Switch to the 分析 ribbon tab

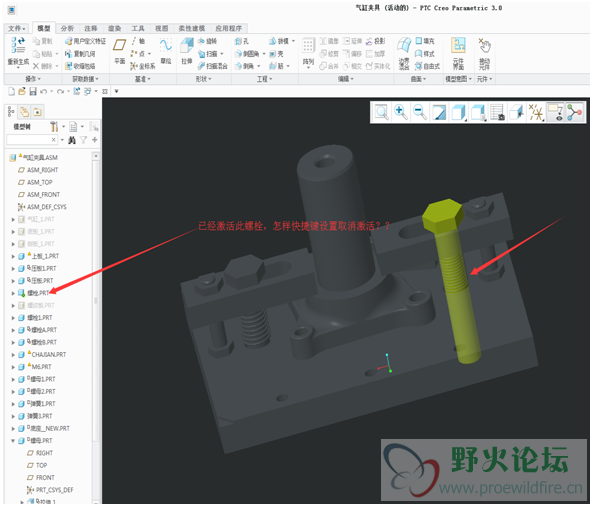pyautogui.click(x=67, y=28)
